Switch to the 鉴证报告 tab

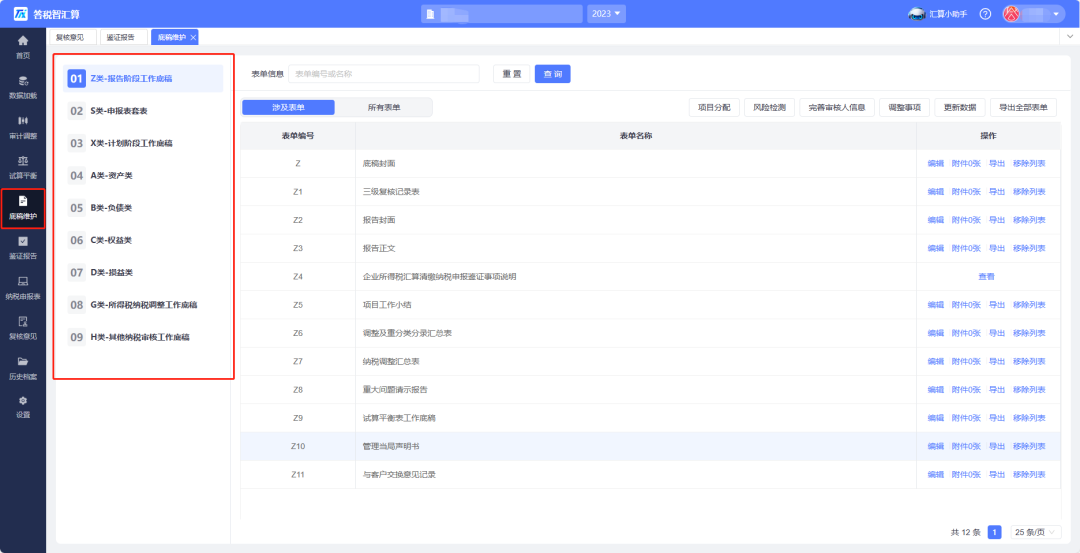point(123,37)
